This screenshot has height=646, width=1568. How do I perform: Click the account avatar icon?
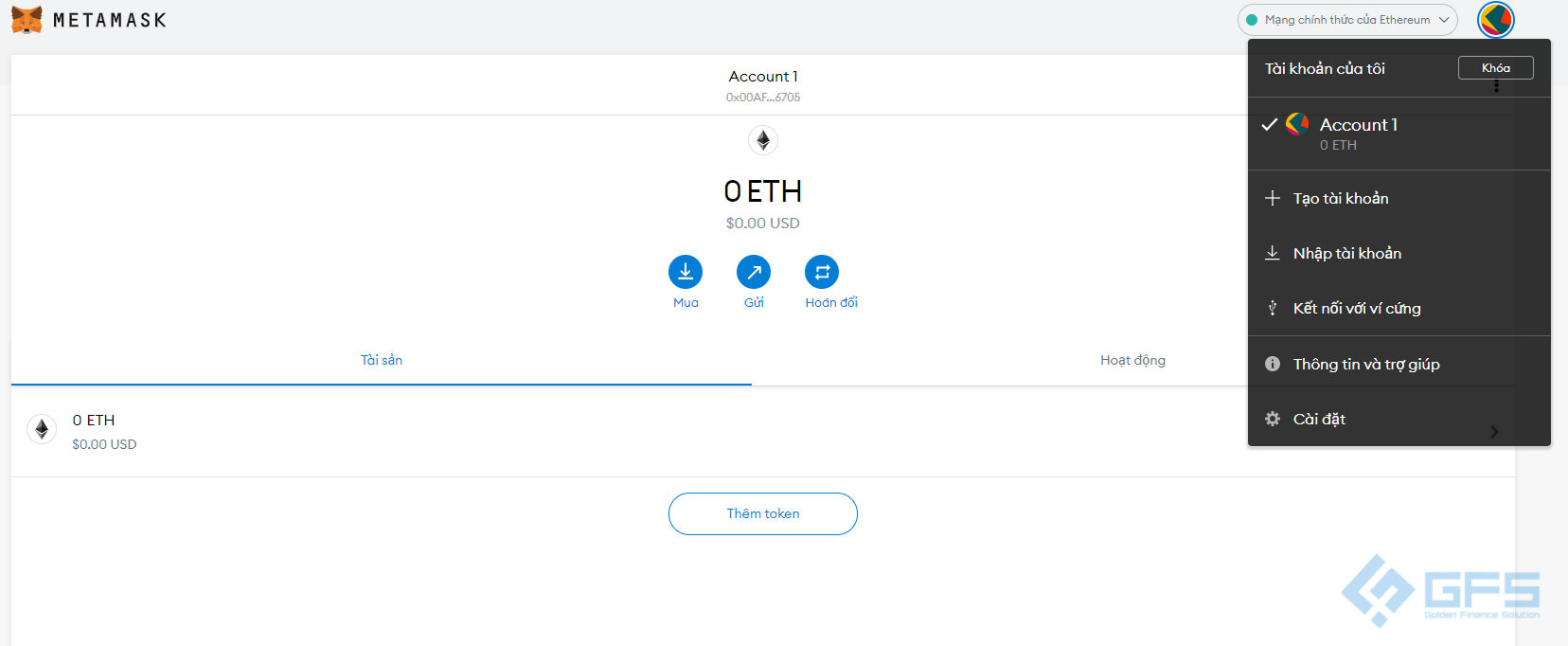[1495, 20]
